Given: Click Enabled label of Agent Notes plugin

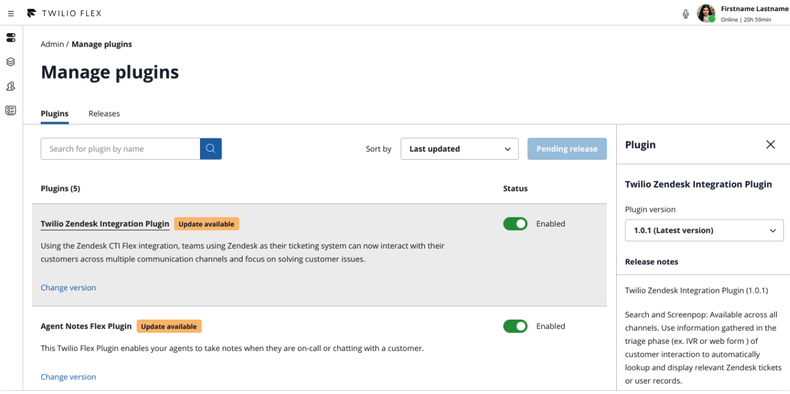Looking at the screenshot, I should pos(551,326).
